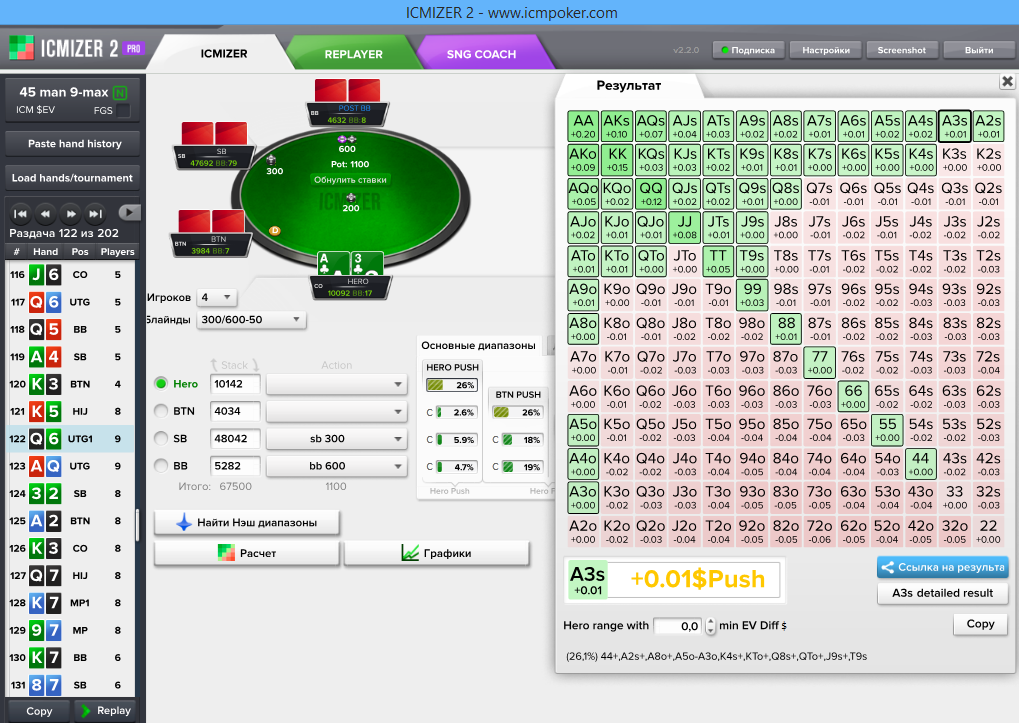1019x723 pixels.
Task: Click the Подписка subscription button
Action: click(x=748, y=50)
